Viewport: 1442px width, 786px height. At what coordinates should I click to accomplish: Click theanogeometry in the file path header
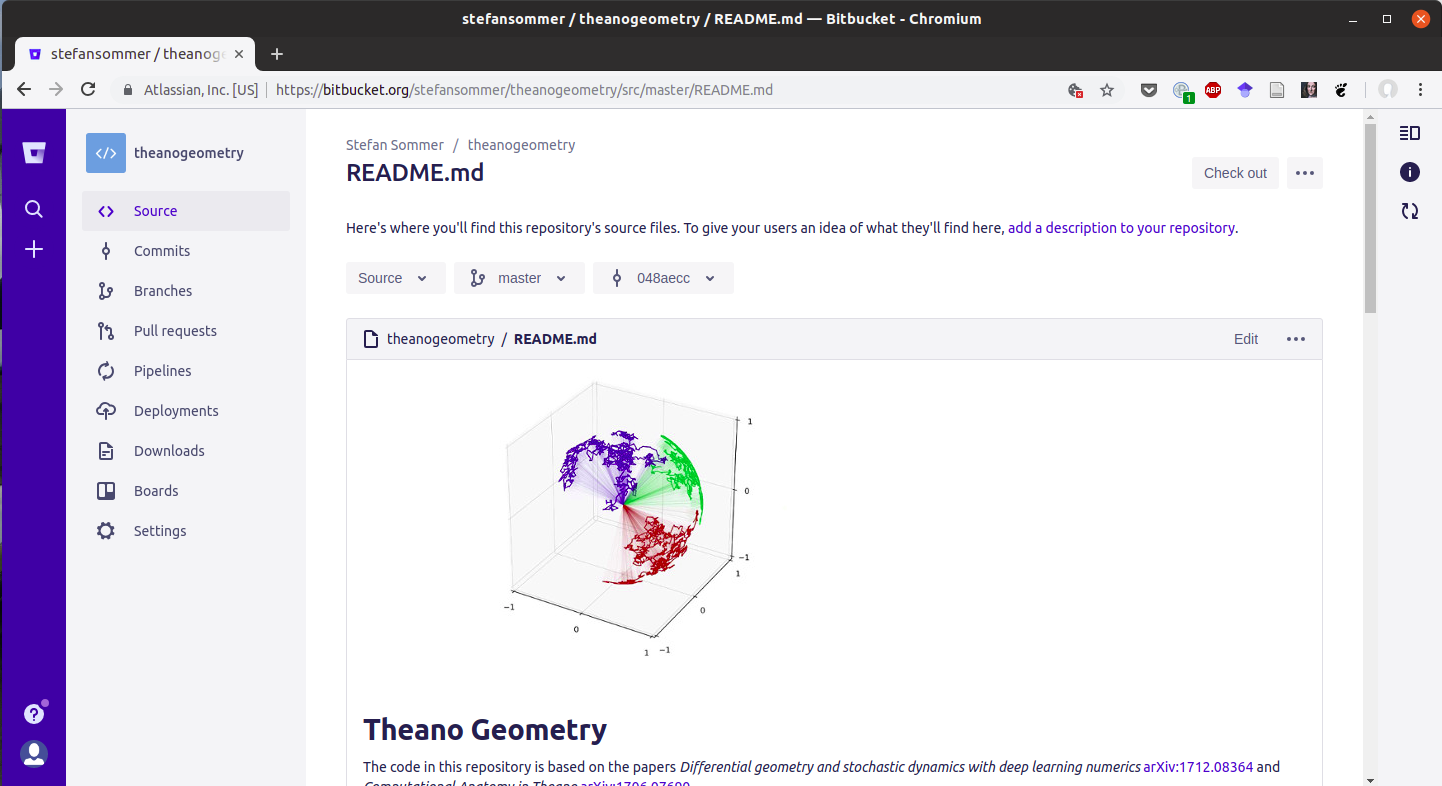441,339
